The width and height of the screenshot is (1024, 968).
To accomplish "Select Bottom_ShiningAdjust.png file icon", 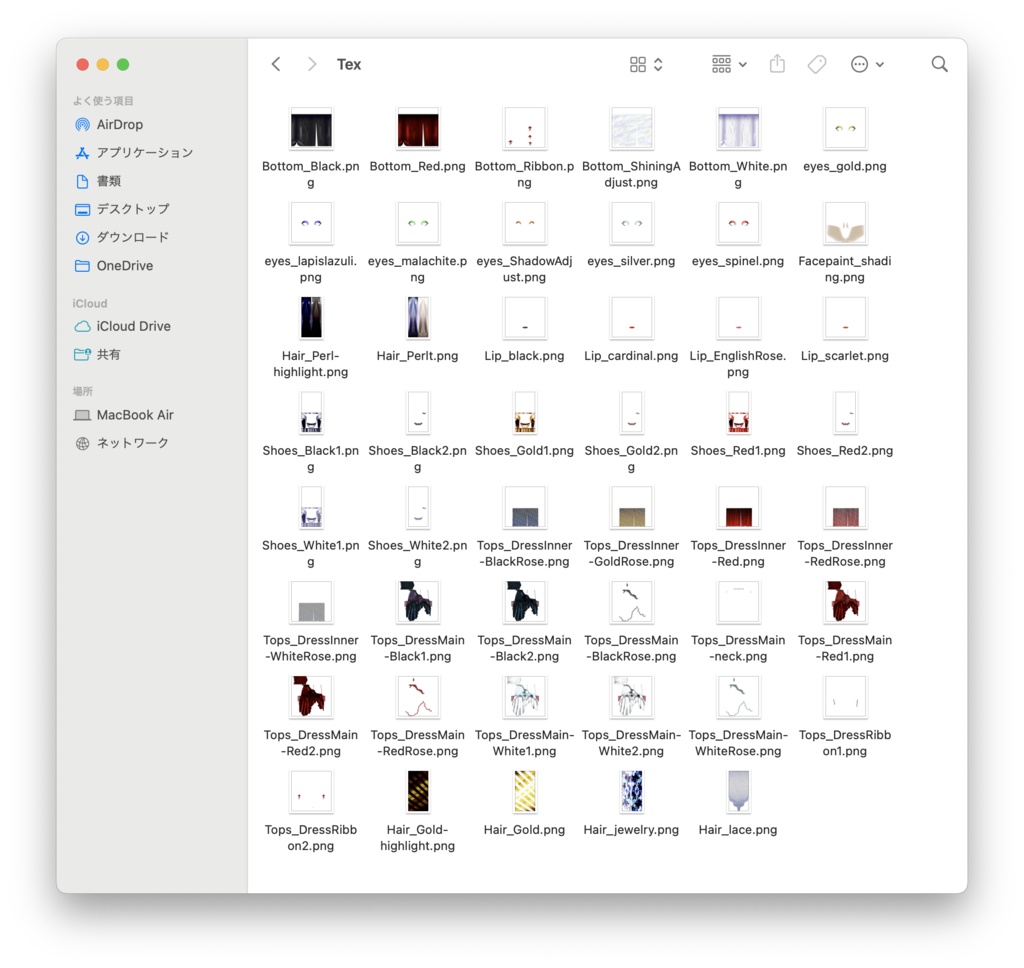I will [x=632, y=129].
